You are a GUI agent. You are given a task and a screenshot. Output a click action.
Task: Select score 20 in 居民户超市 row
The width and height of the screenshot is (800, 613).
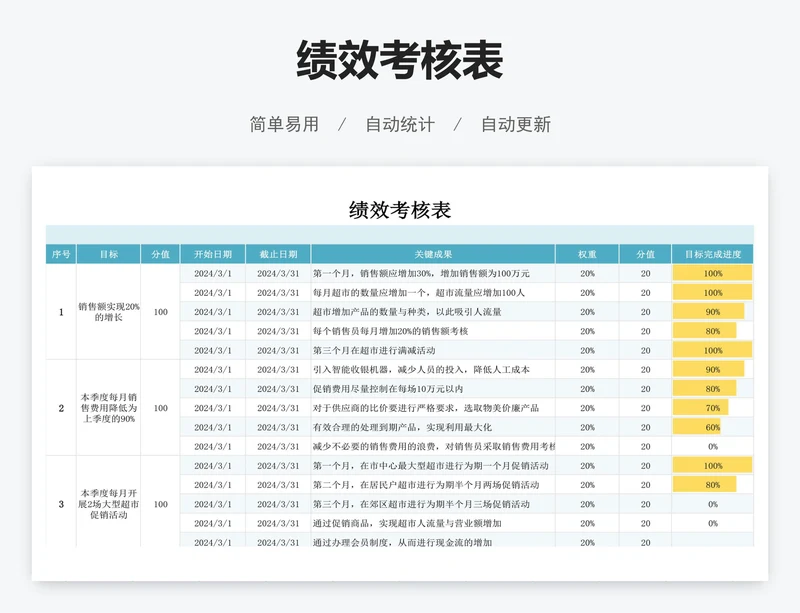point(645,485)
